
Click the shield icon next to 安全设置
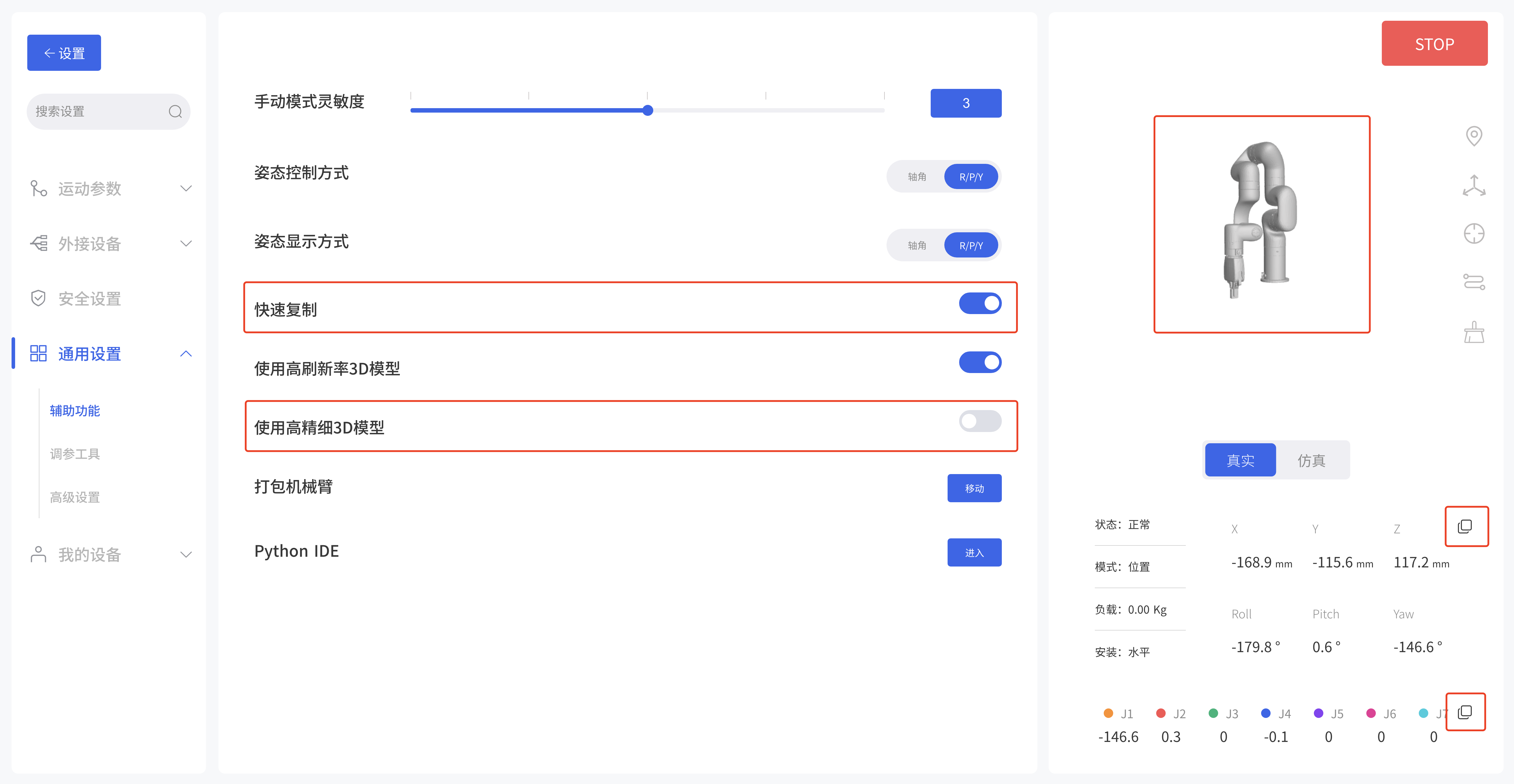(38, 298)
